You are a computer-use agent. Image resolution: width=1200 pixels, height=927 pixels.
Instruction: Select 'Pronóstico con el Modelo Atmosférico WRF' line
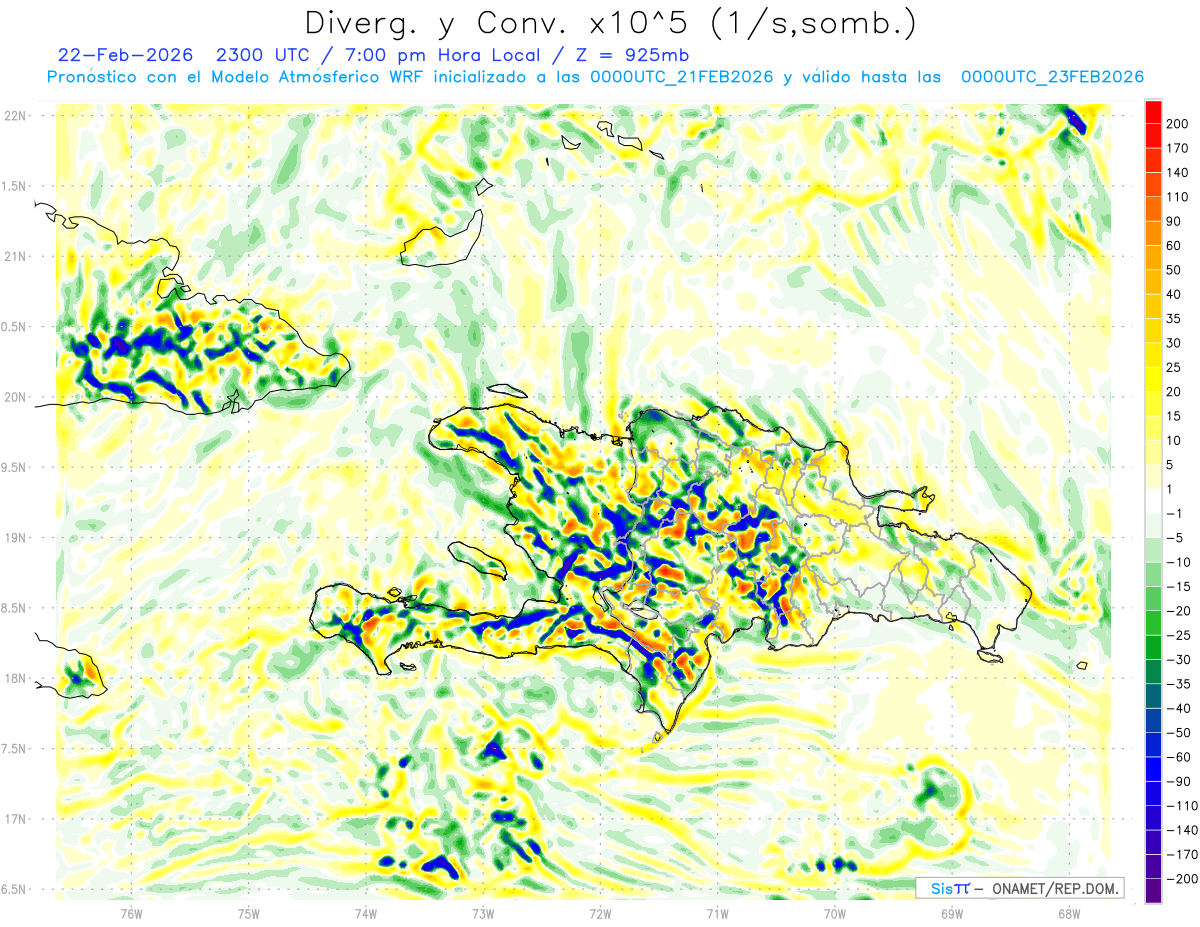pyautogui.click(x=237, y=77)
